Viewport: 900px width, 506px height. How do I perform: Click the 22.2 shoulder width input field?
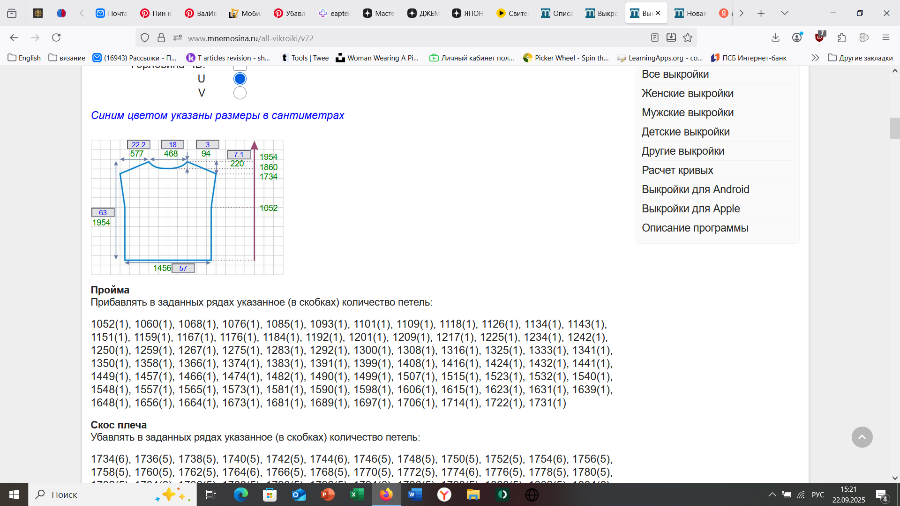click(x=139, y=145)
